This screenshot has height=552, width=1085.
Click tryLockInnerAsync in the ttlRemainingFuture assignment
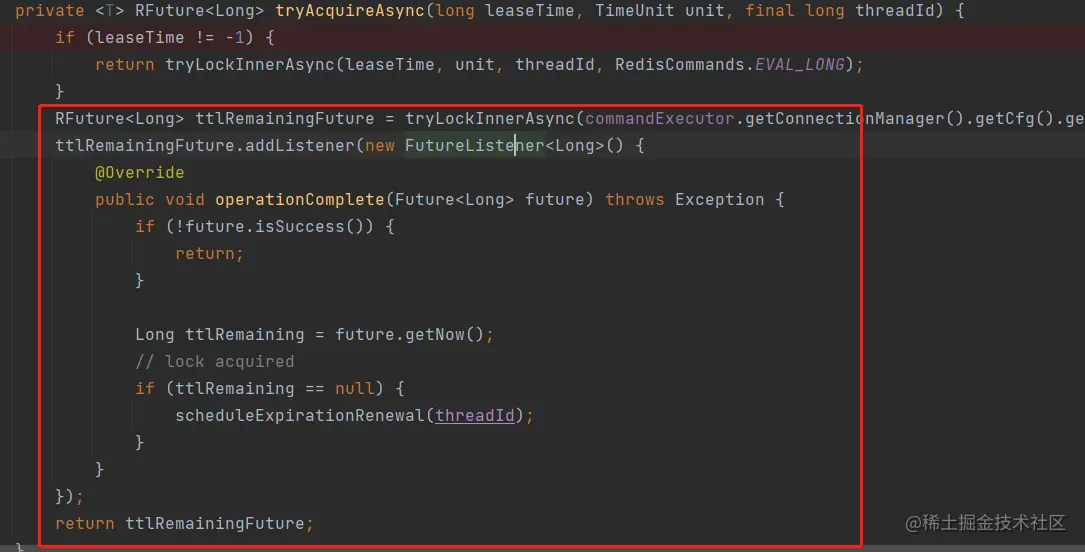pos(490,118)
